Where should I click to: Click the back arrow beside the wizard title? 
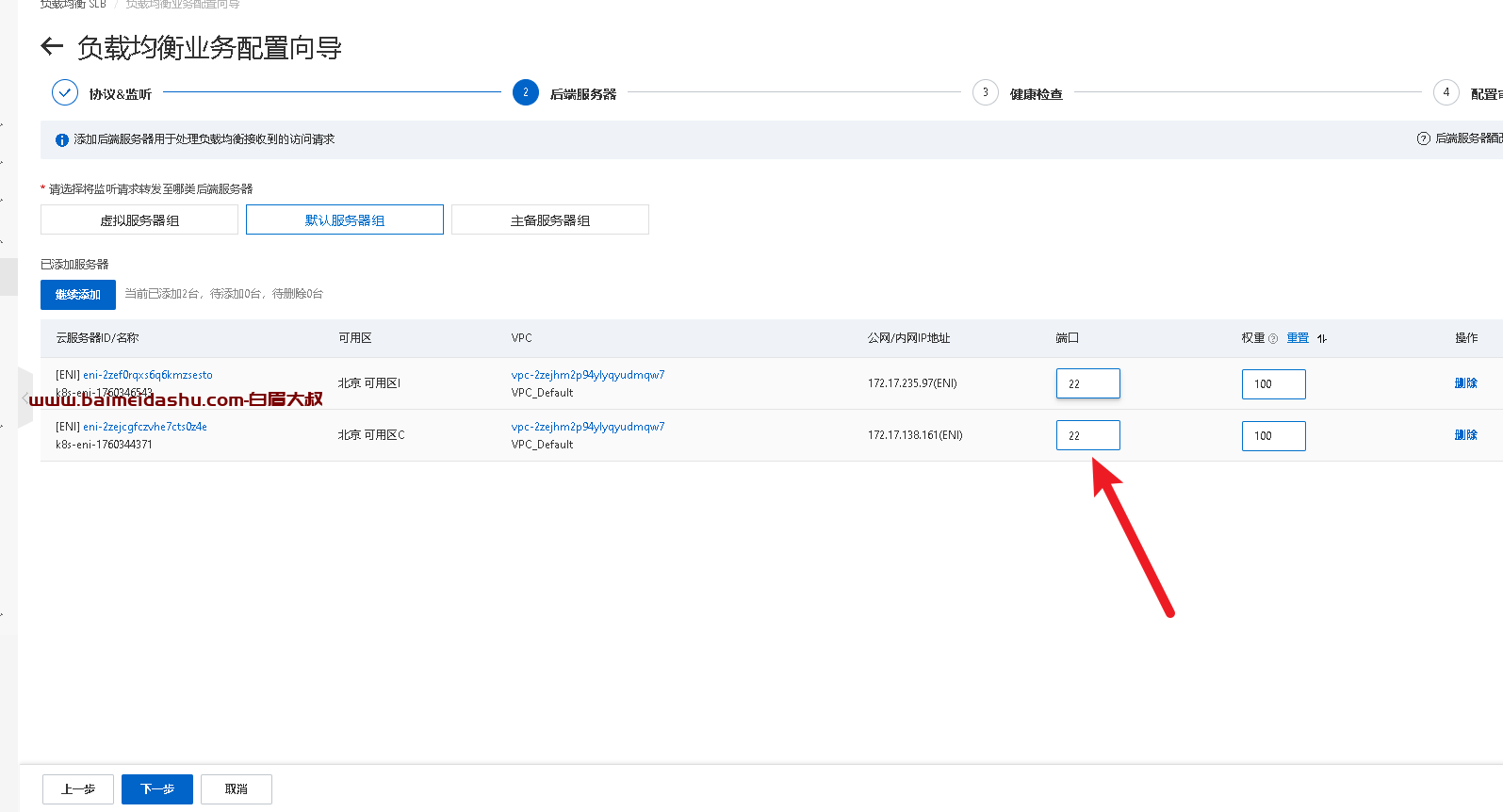pos(52,46)
